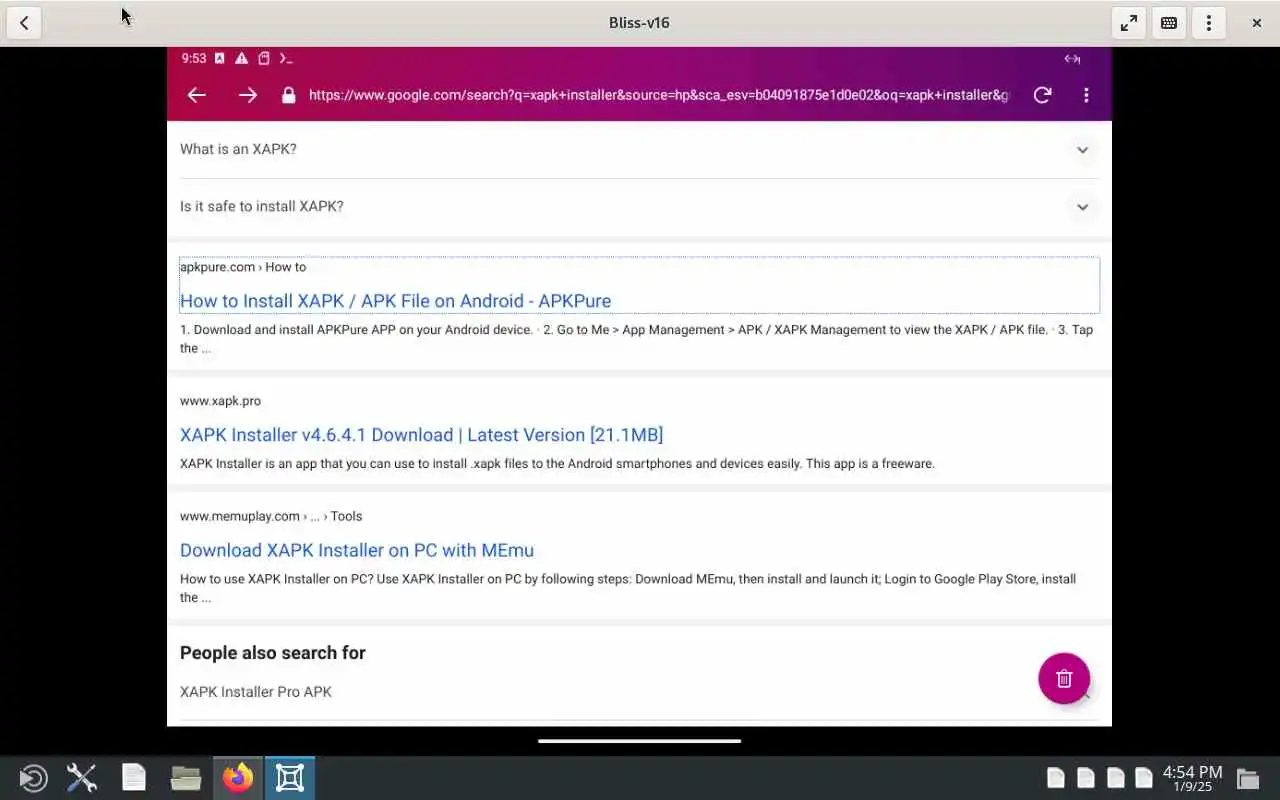Click the apkpure.com › How to breadcrumb
This screenshot has height=800, width=1280.
[243, 267]
